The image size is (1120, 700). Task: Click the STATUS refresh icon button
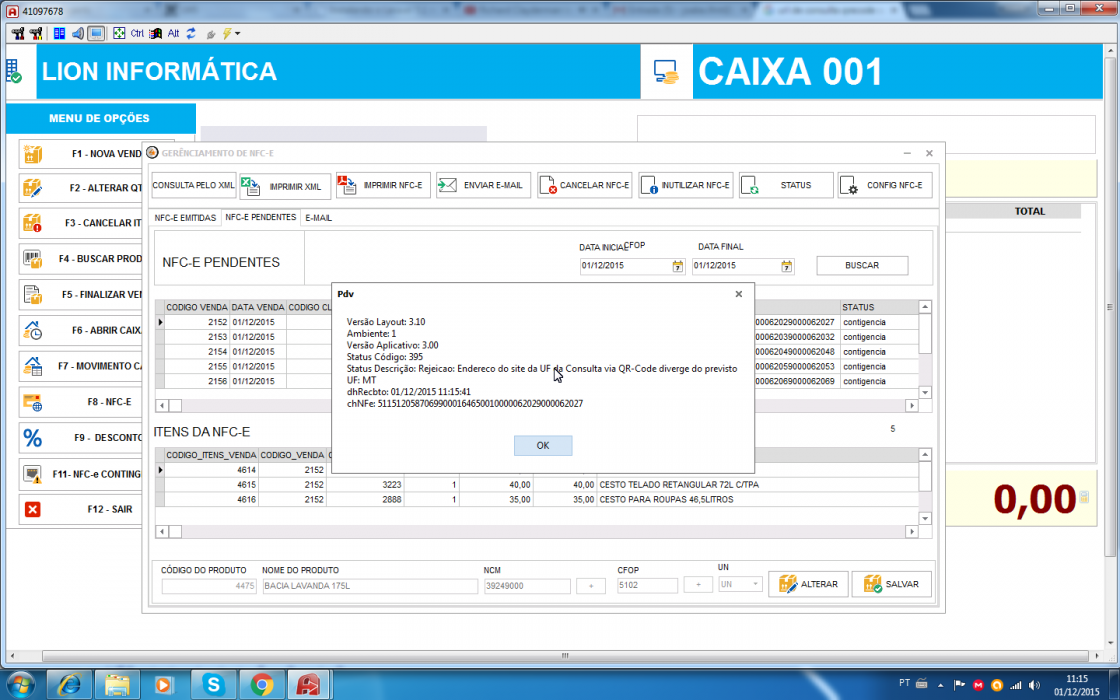click(786, 185)
